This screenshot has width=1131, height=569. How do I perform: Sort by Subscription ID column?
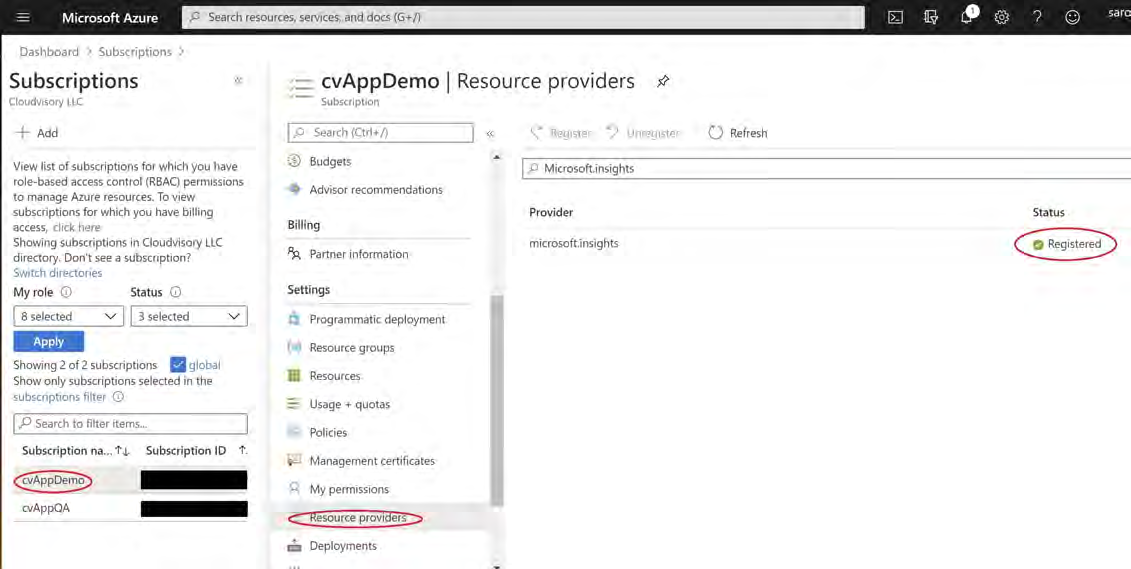point(196,451)
